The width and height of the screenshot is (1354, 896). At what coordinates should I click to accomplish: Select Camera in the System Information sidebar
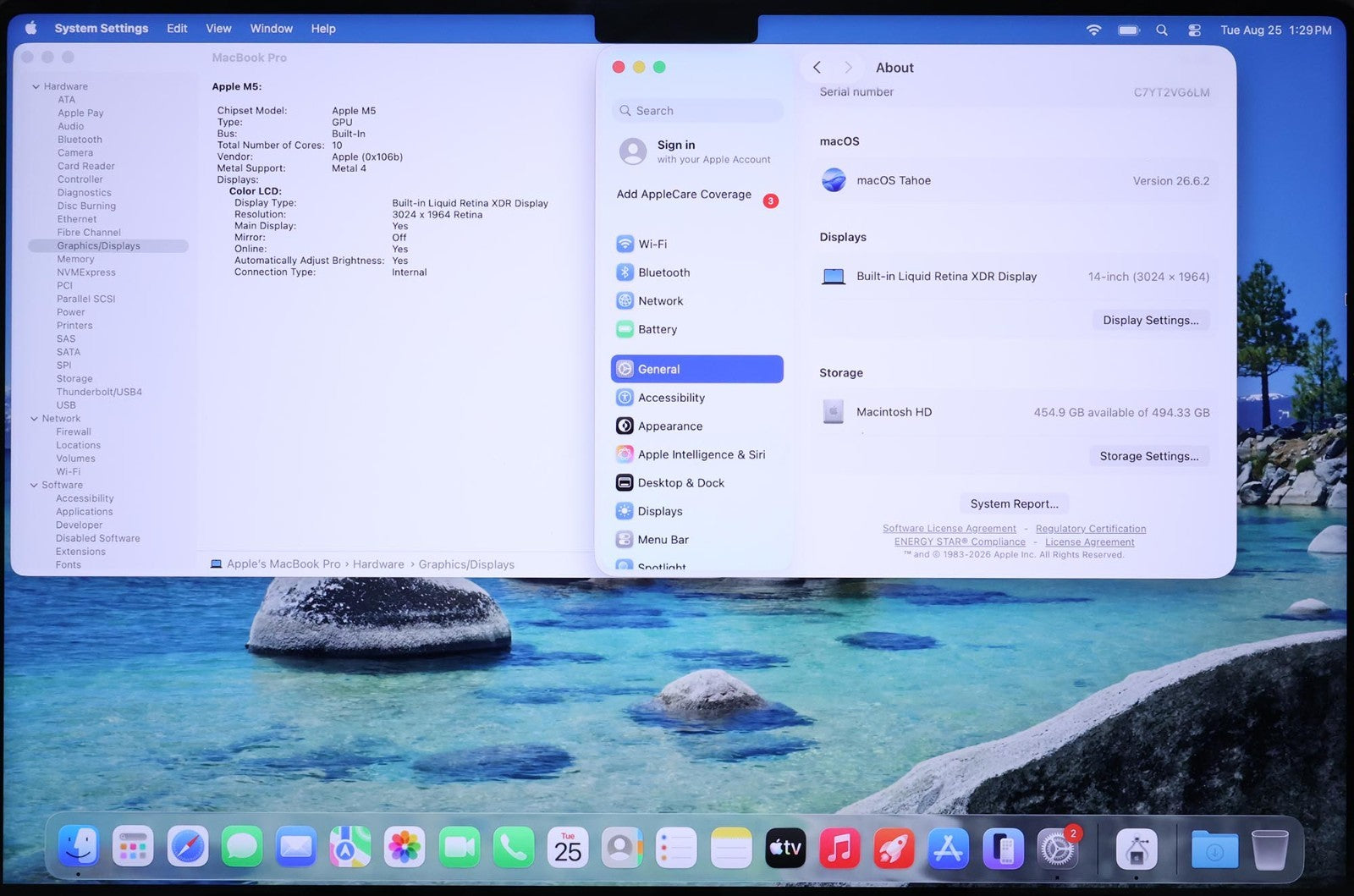coord(75,153)
